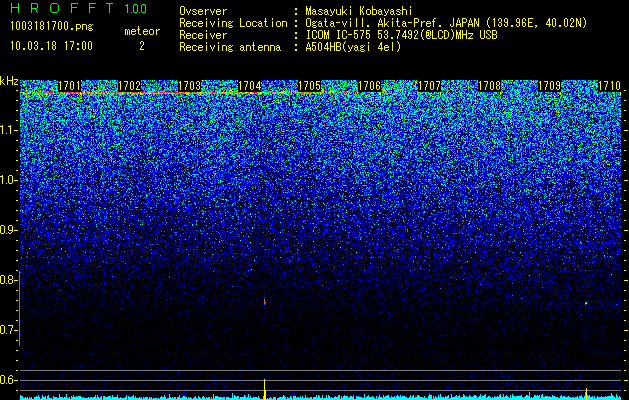This screenshot has width=629, height=400.
Task: Click the 0.8 kHz frequency label
Action: 9,280
